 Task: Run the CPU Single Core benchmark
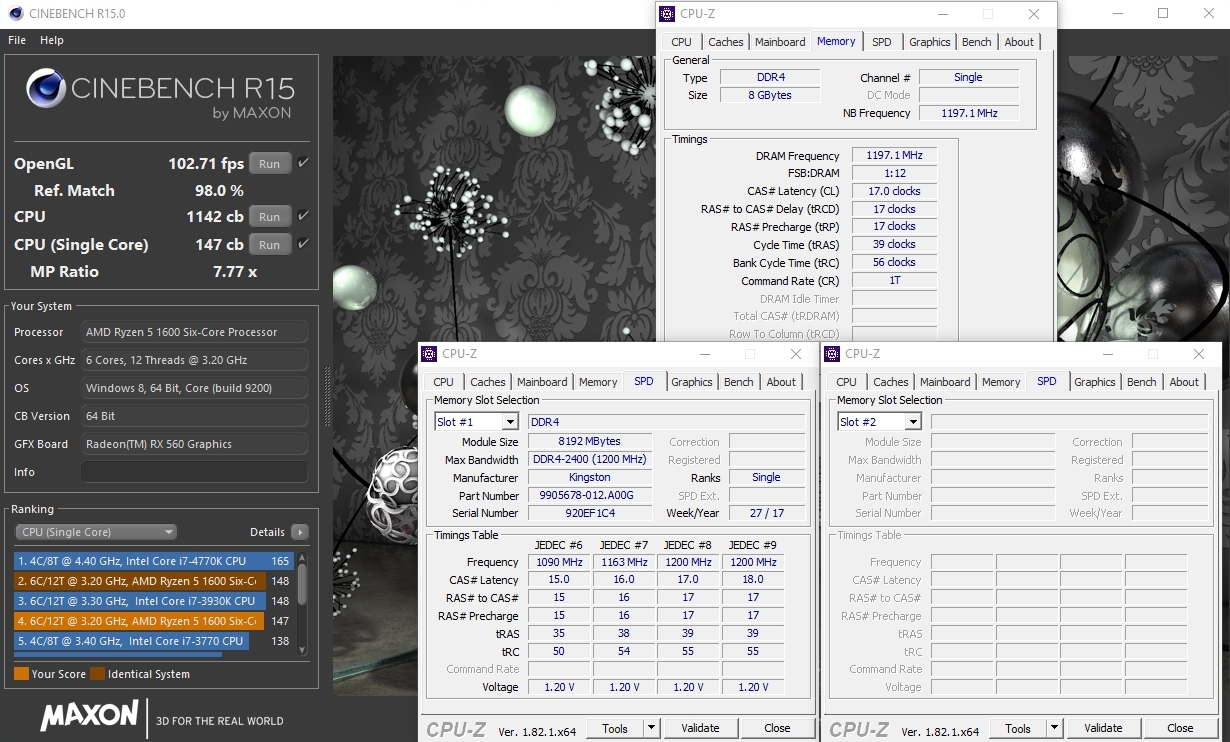(270, 244)
